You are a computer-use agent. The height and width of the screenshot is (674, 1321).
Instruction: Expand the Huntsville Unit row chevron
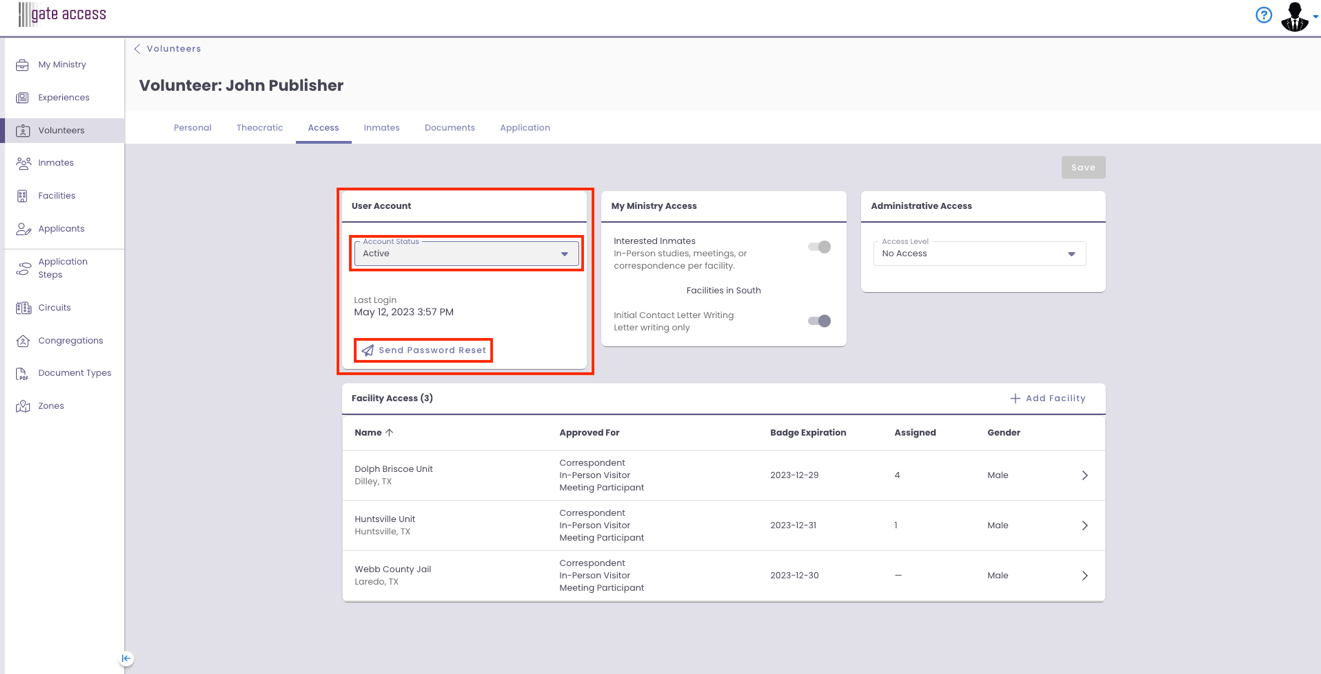1085,526
